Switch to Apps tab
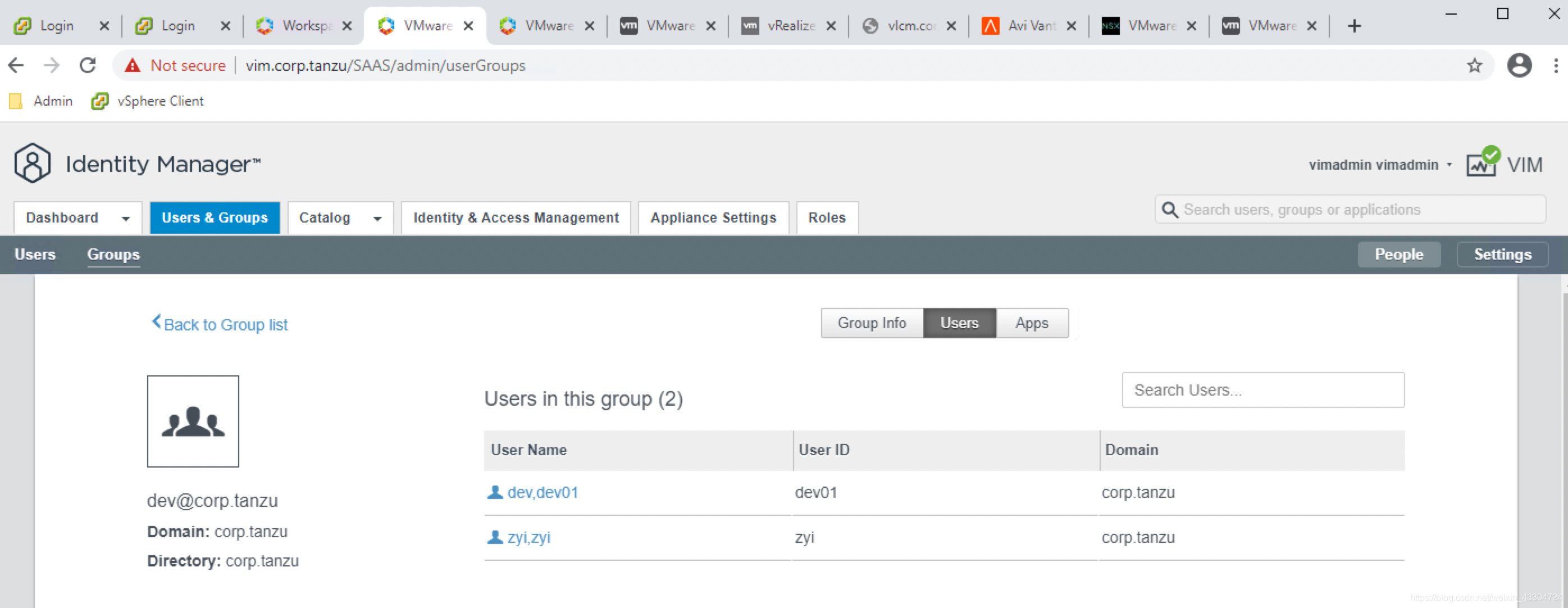The image size is (1568, 608). pos(1031,323)
